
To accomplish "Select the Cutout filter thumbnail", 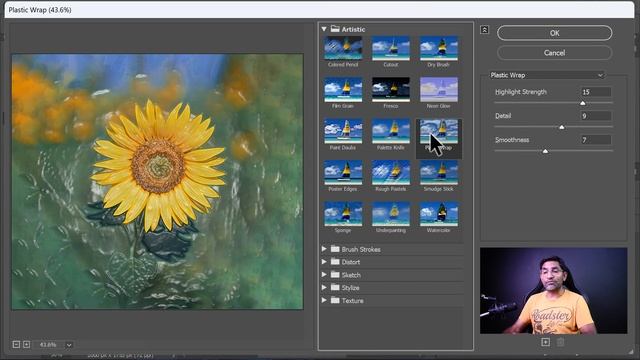I will [391, 48].
